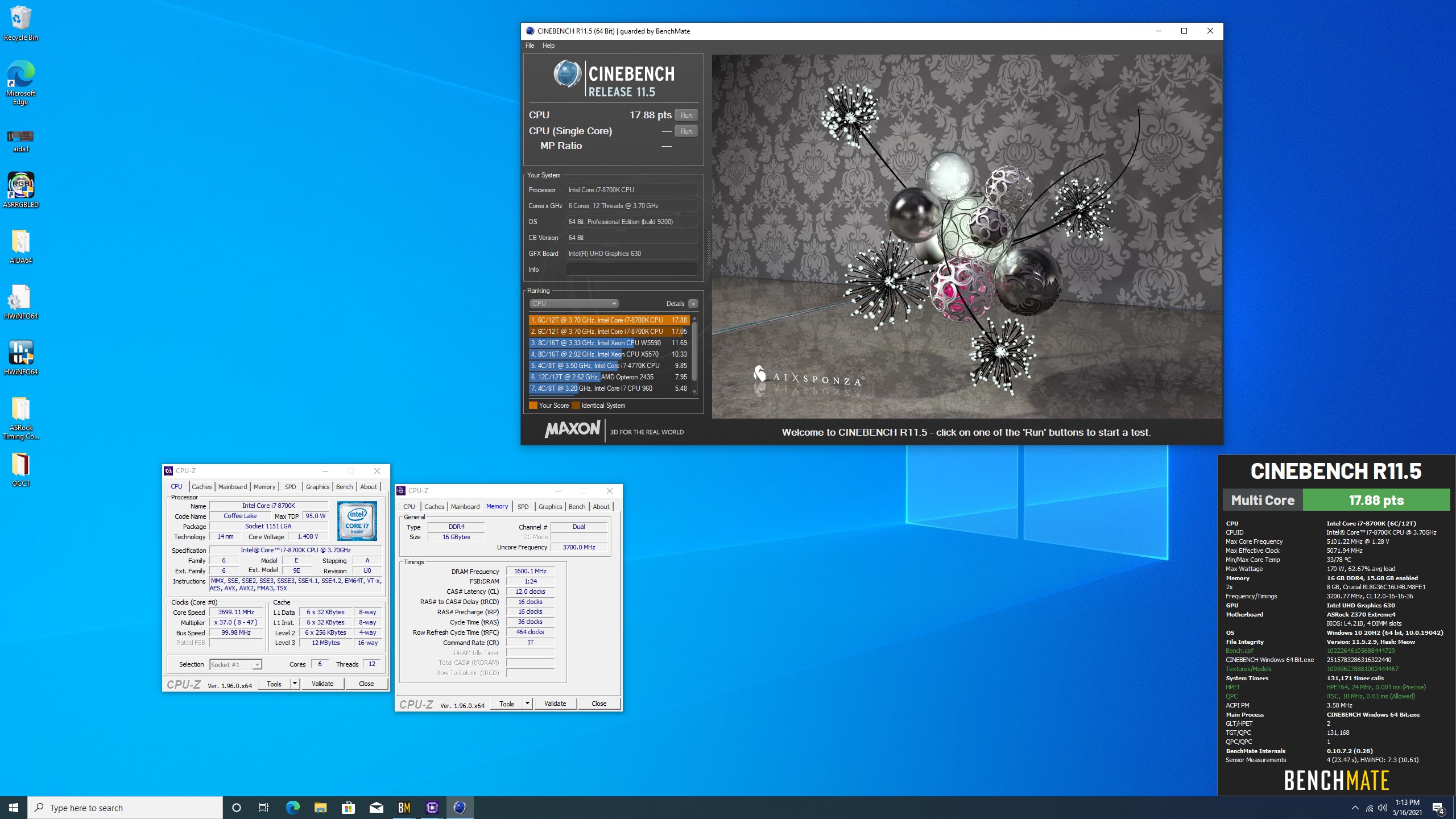Open File Explorer from the taskbar
This screenshot has height=819, width=1456.
(x=320, y=808)
